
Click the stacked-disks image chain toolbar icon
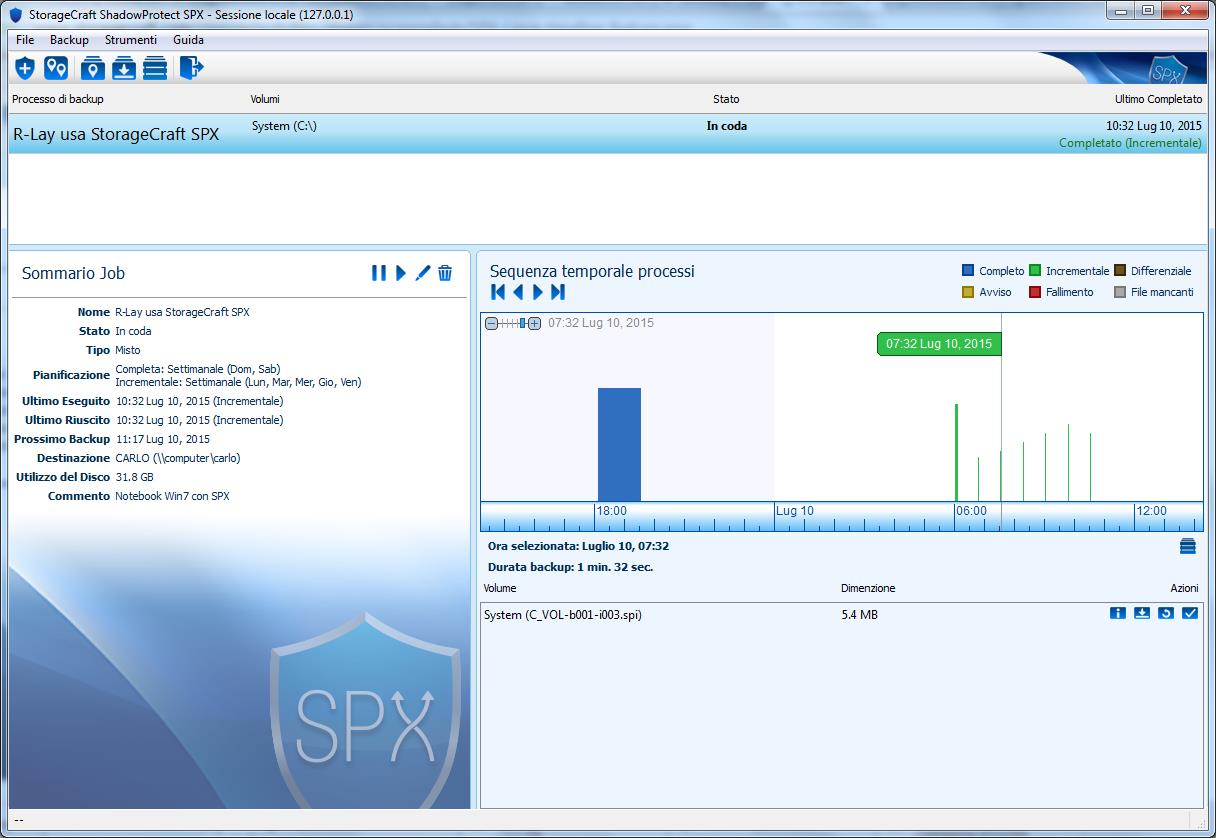[155, 68]
